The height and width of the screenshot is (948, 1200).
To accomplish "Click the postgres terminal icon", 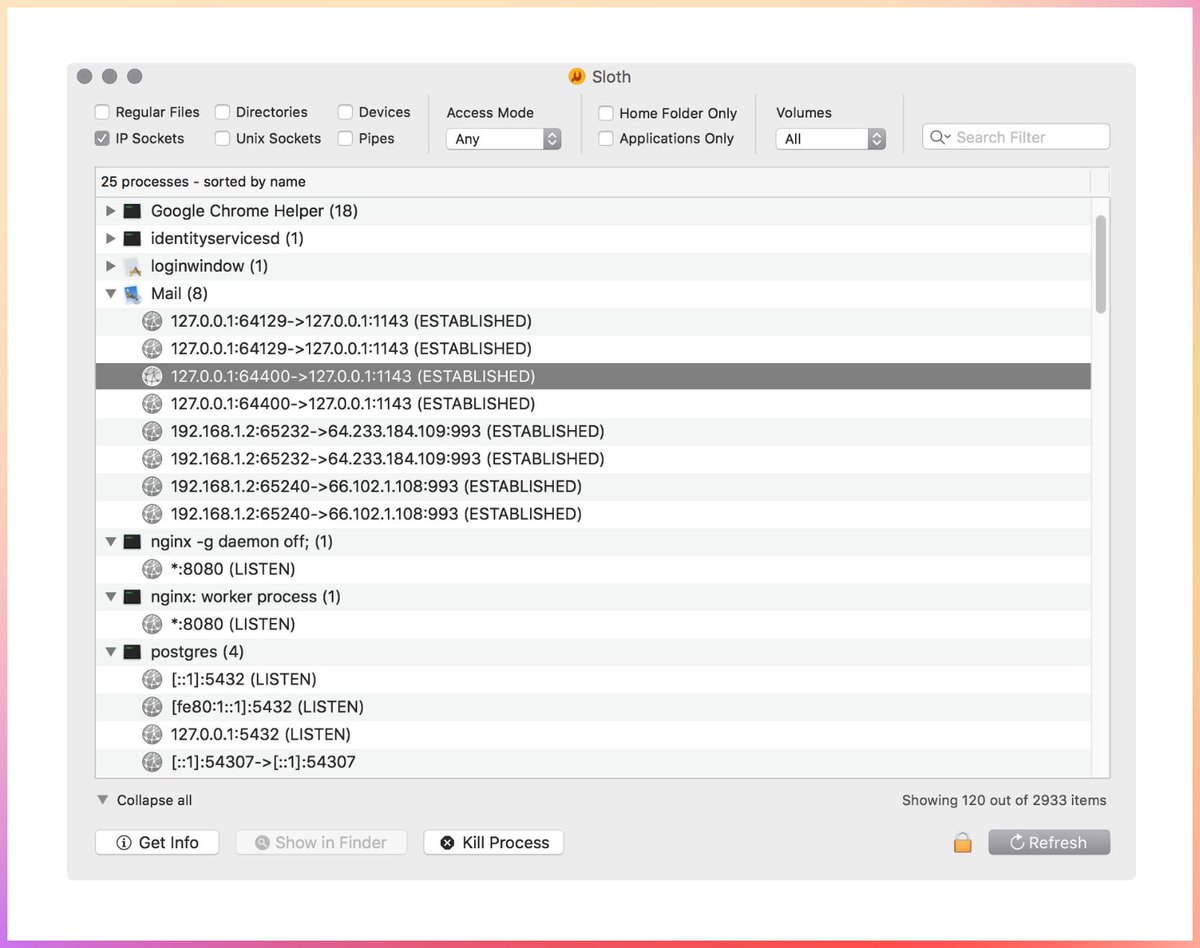I will (132, 651).
